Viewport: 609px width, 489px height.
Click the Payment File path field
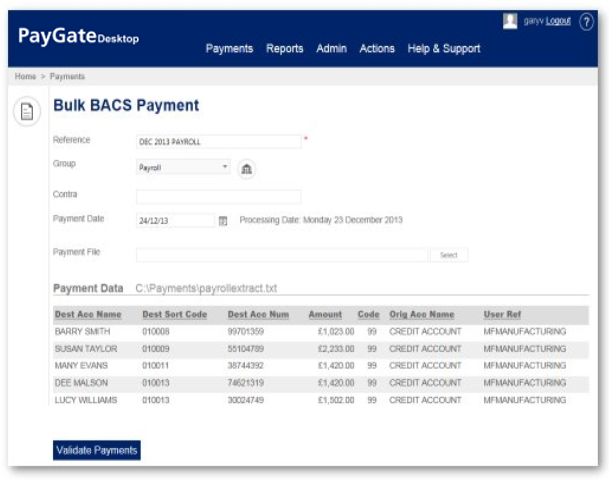pyautogui.click(x=281, y=255)
